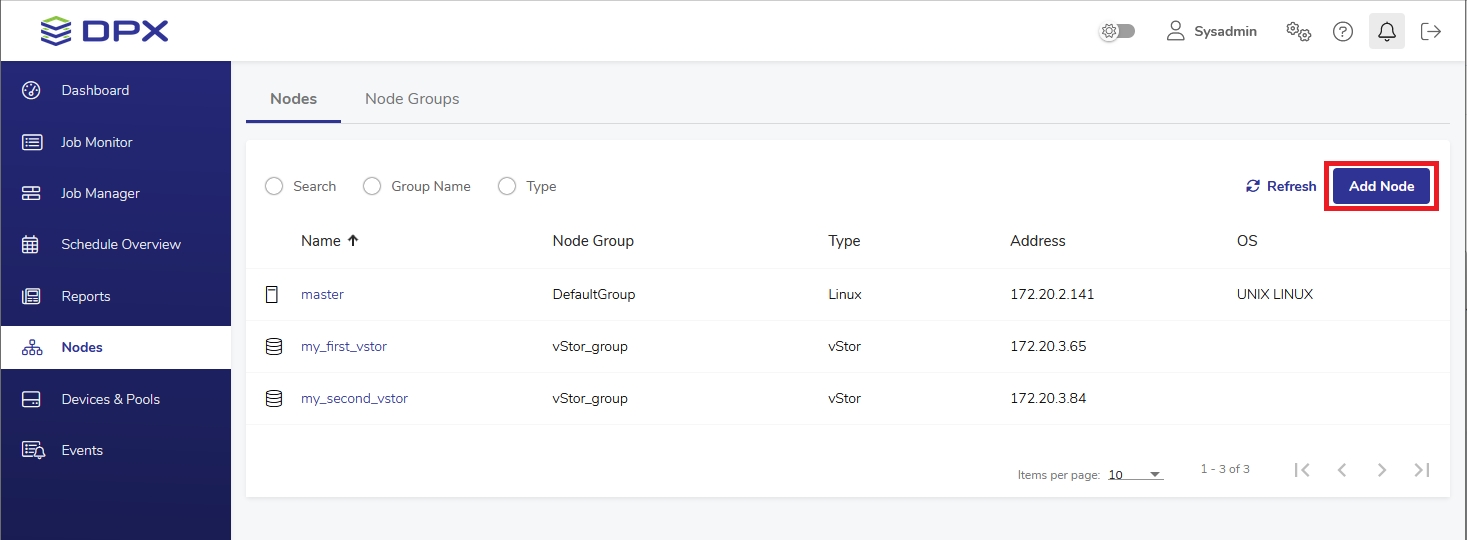The width and height of the screenshot is (1467, 540).
Task: Open the Items per page dropdown
Action: click(1135, 475)
